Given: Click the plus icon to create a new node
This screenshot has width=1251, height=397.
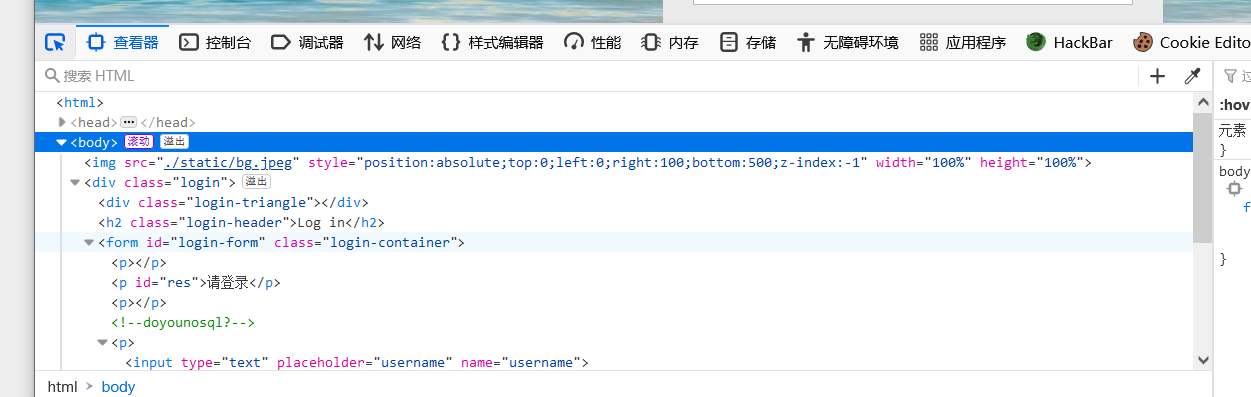Looking at the screenshot, I should point(1158,76).
